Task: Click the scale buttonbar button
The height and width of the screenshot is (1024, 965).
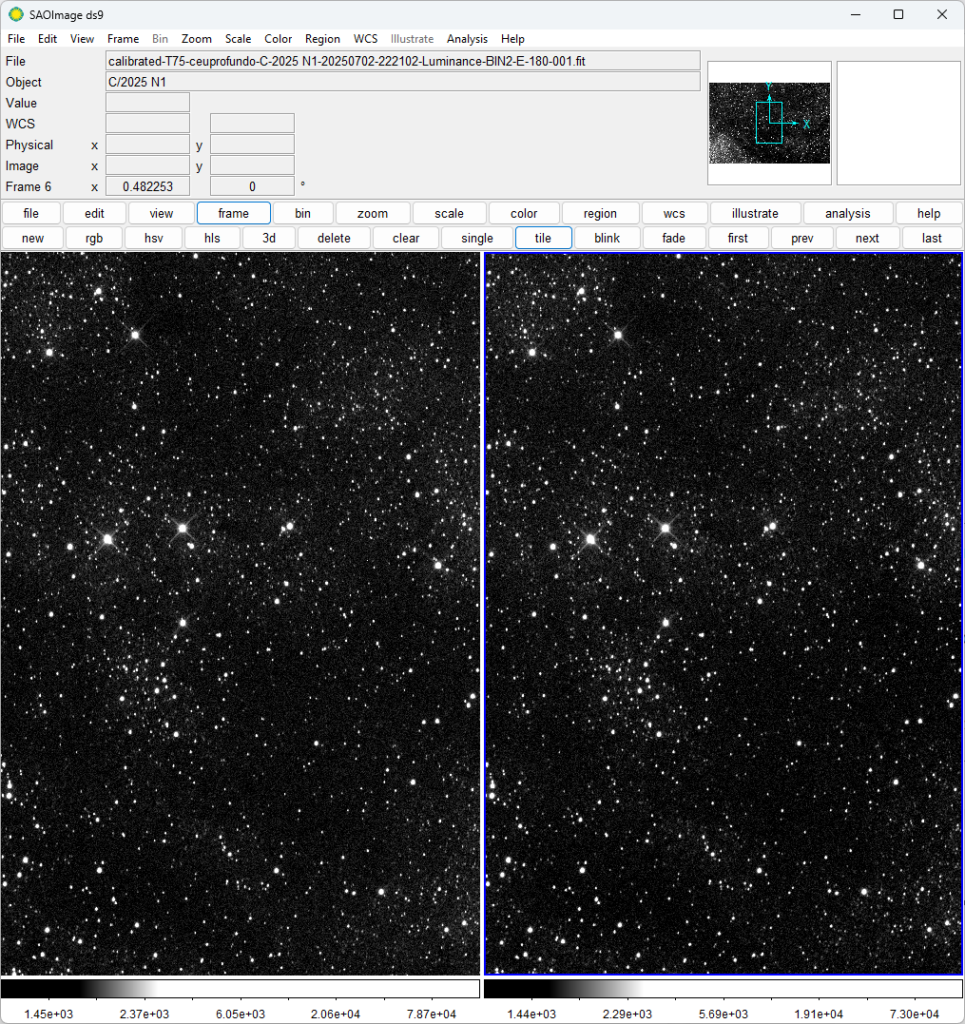Action: (449, 213)
